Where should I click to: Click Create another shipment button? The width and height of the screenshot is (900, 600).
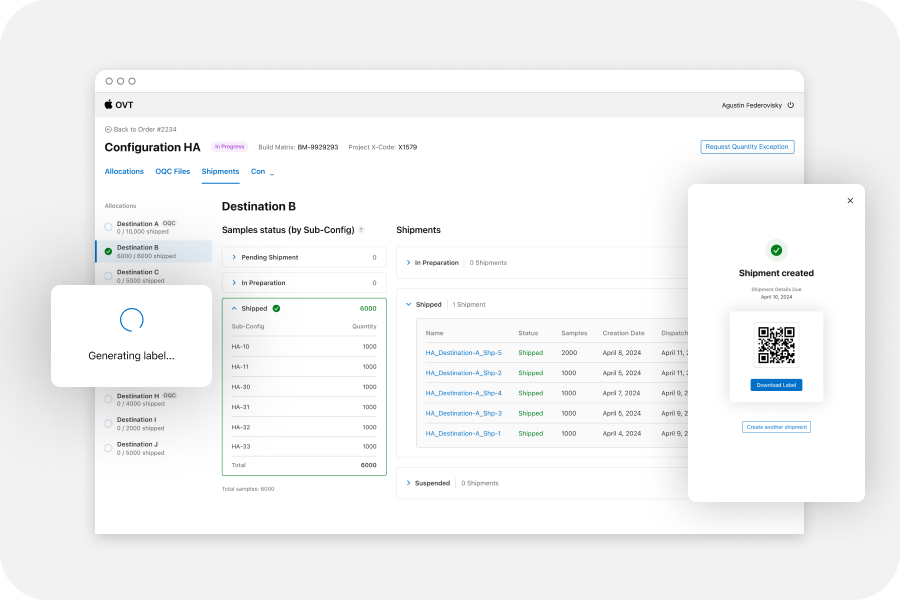pos(776,427)
